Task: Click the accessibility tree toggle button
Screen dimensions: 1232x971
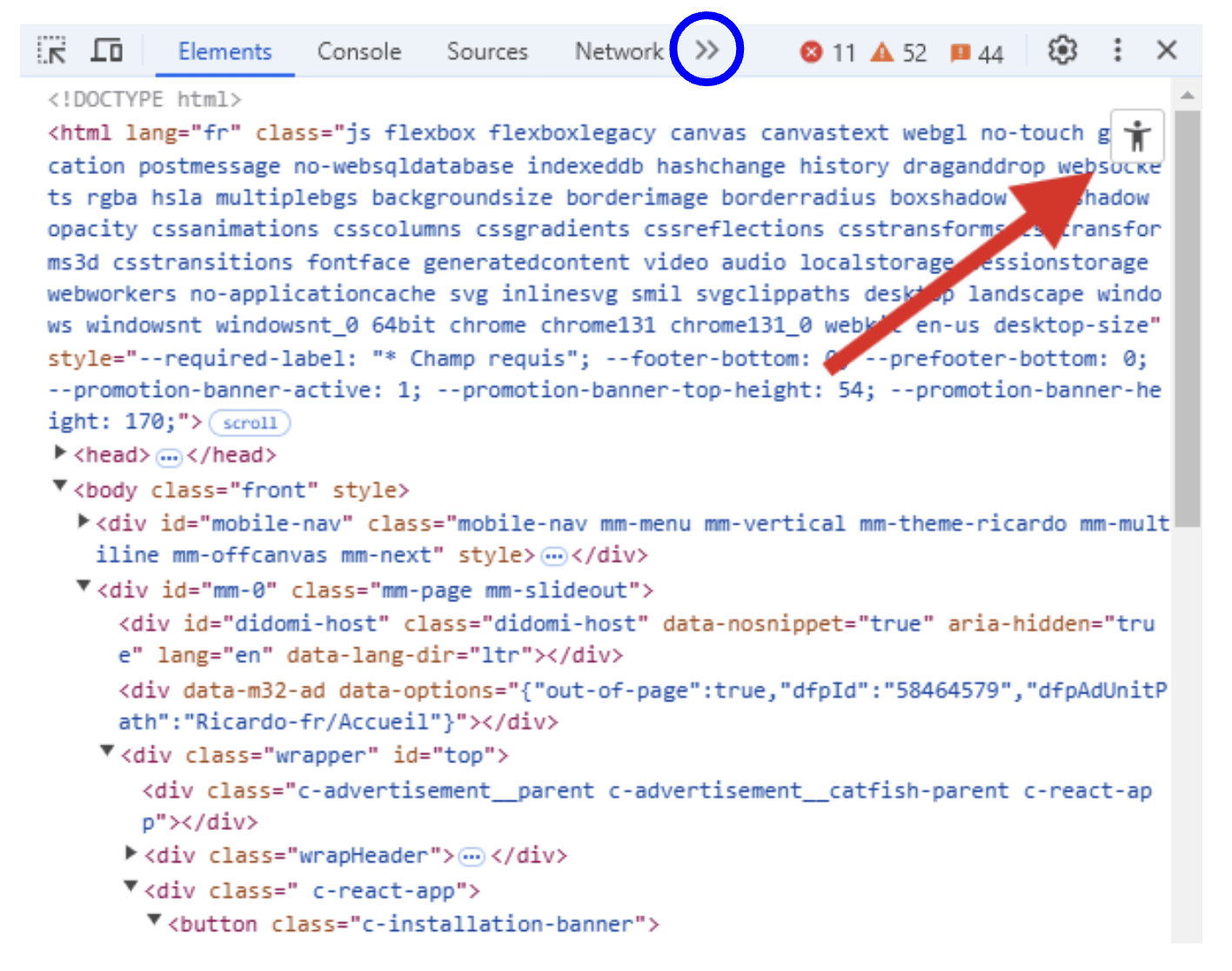Action: [x=1137, y=136]
